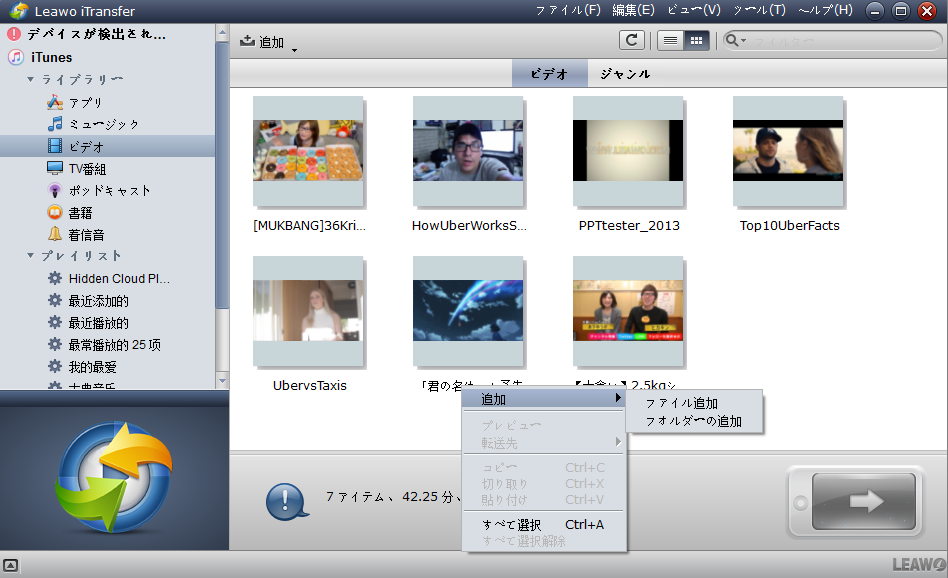Open the Top10UberFacts video thumbnail
The width and height of the screenshot is (948, 578).
[x=788, y=148]
